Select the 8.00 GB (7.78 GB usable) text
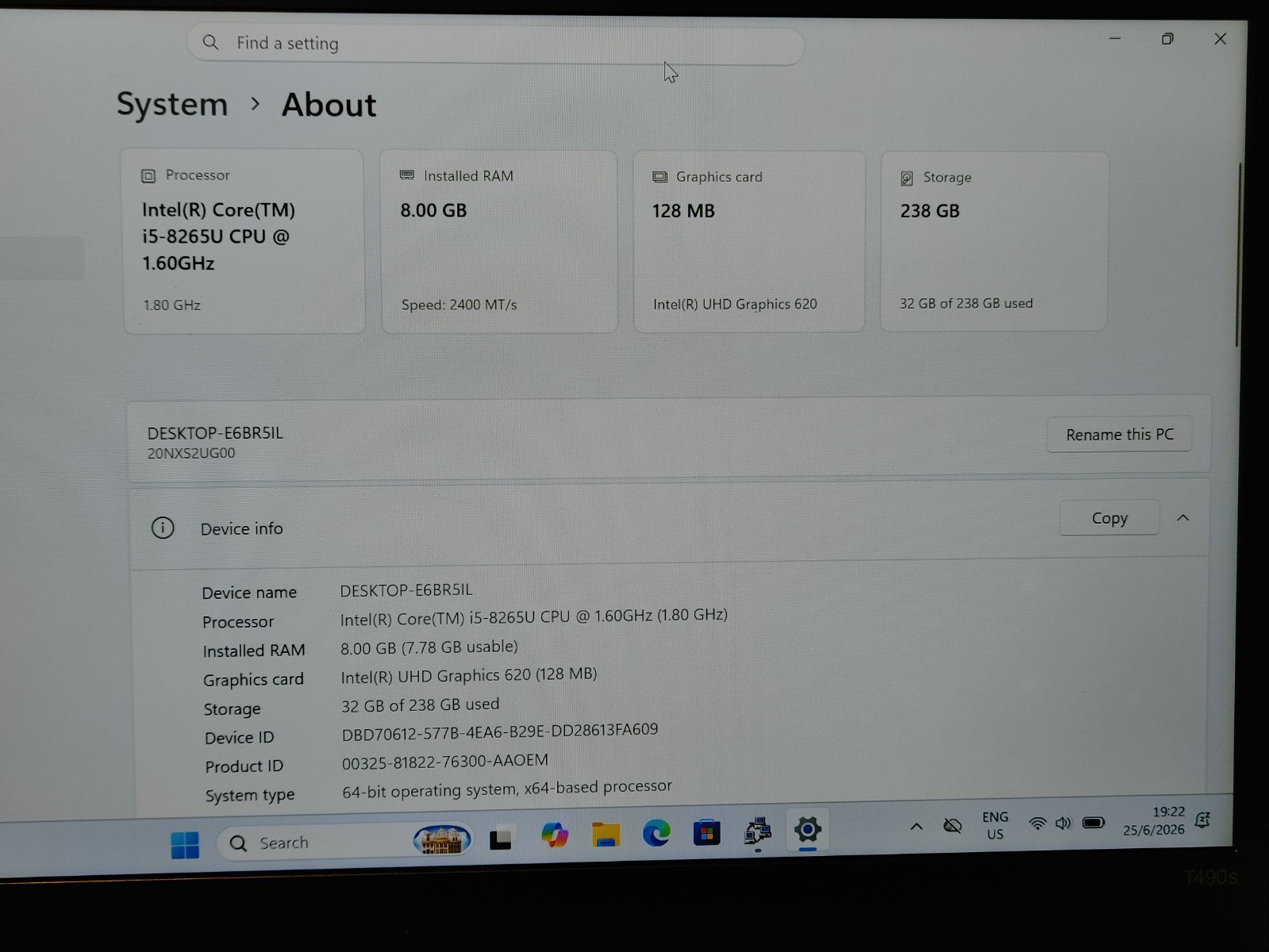 [x=429, y=647]
